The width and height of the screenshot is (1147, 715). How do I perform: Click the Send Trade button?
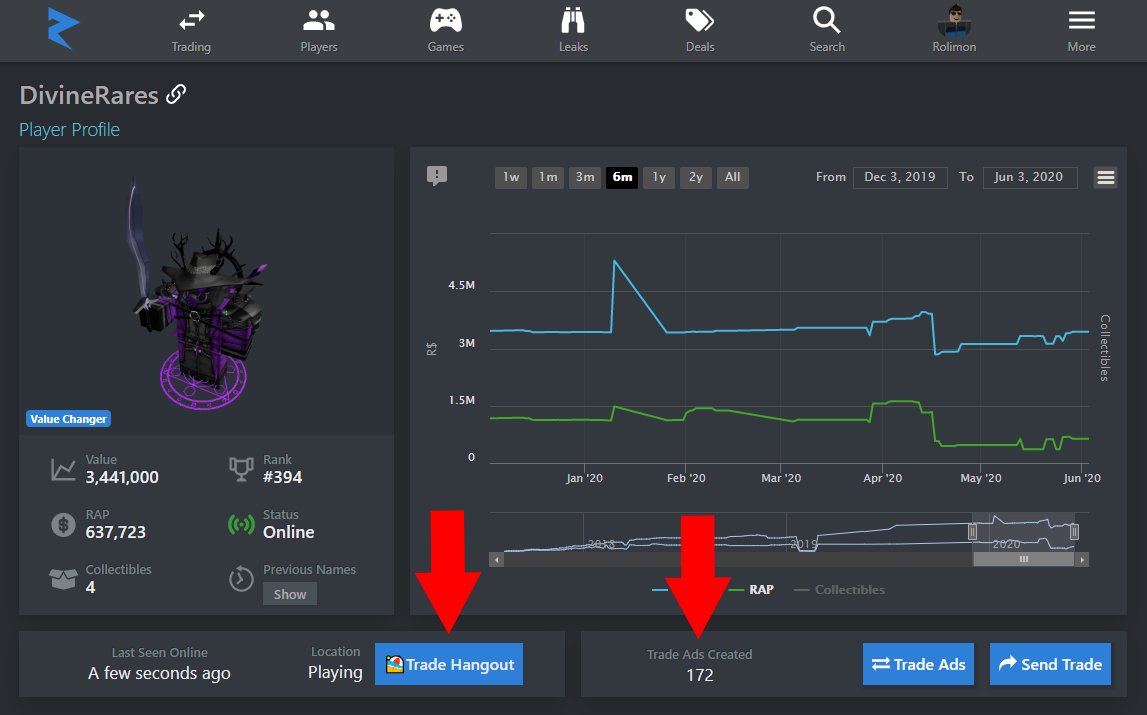[1050, 664]
